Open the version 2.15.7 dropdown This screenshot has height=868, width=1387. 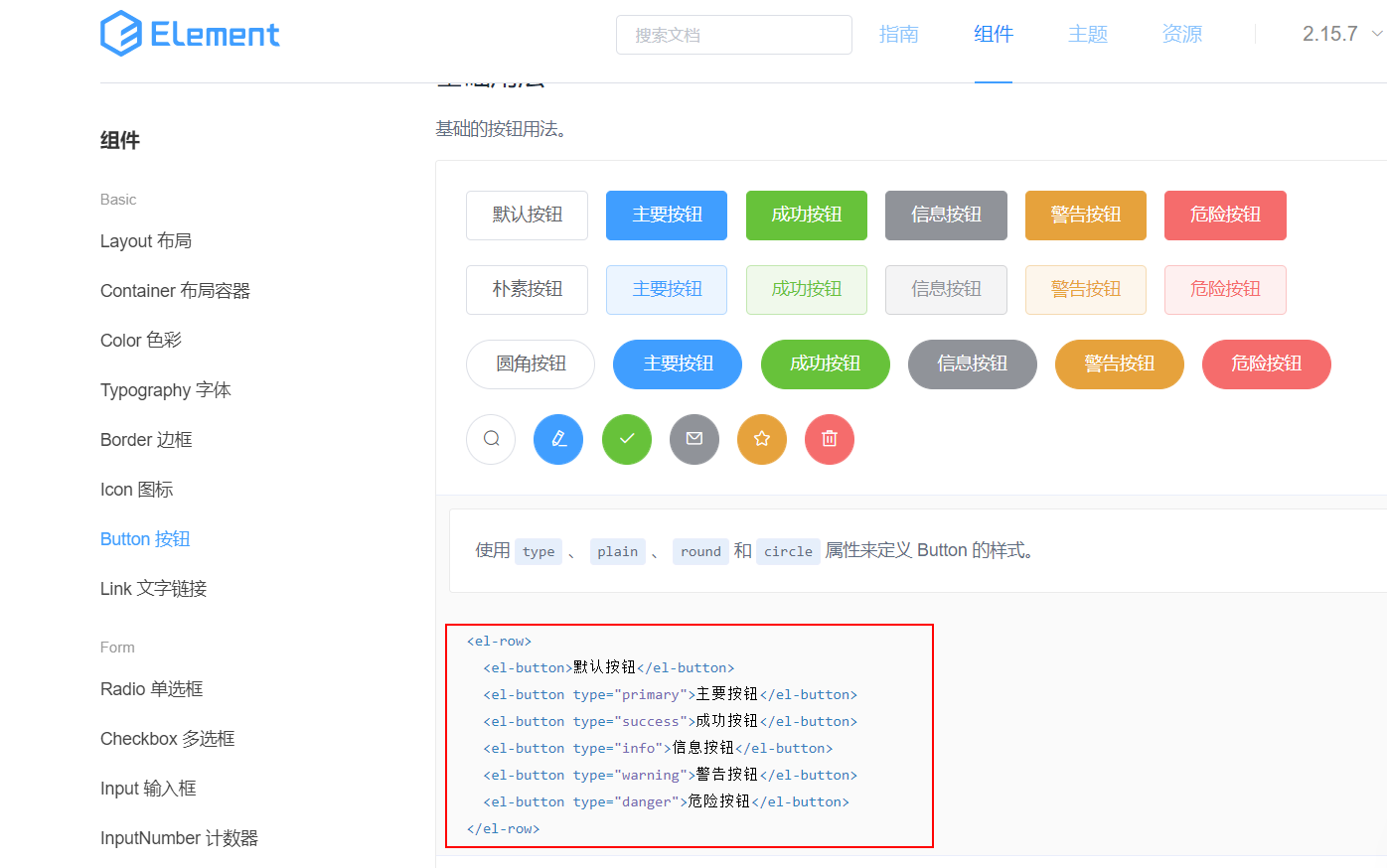[1342, 34]
